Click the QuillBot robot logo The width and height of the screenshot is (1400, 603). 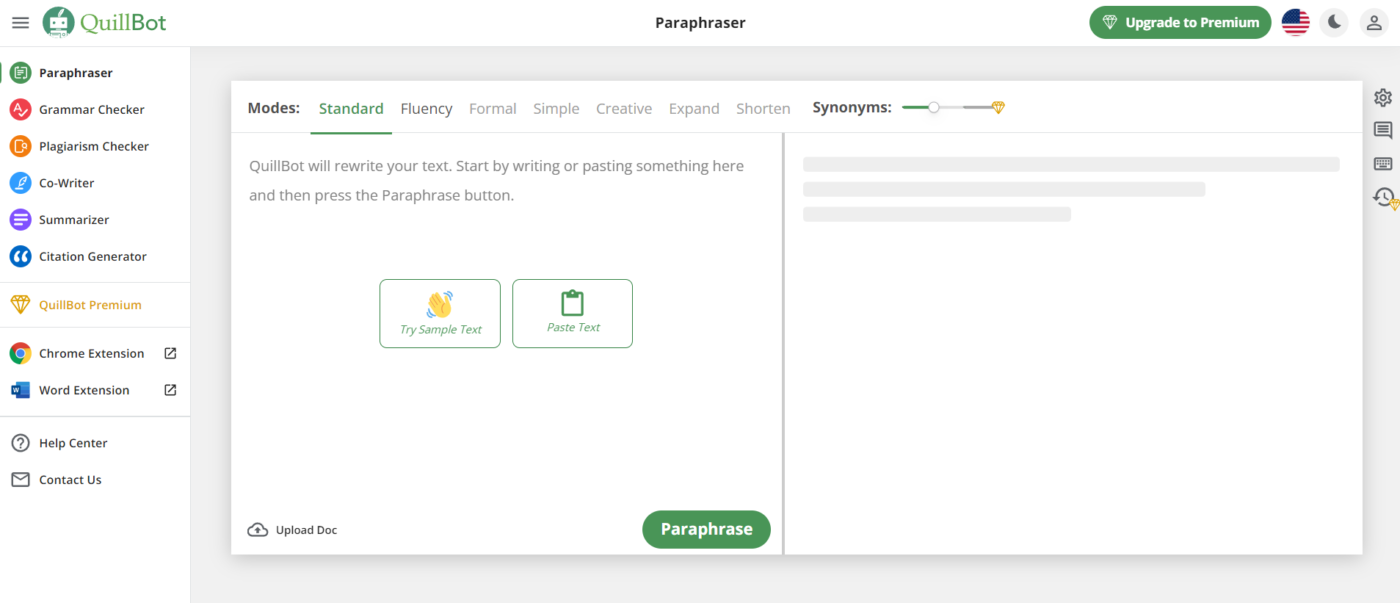pos(58,22)
